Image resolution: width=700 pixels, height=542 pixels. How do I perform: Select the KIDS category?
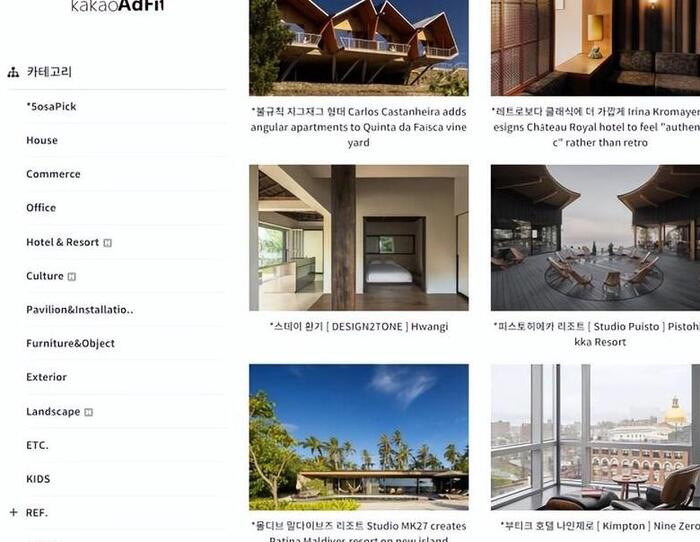tap(38, 479)
